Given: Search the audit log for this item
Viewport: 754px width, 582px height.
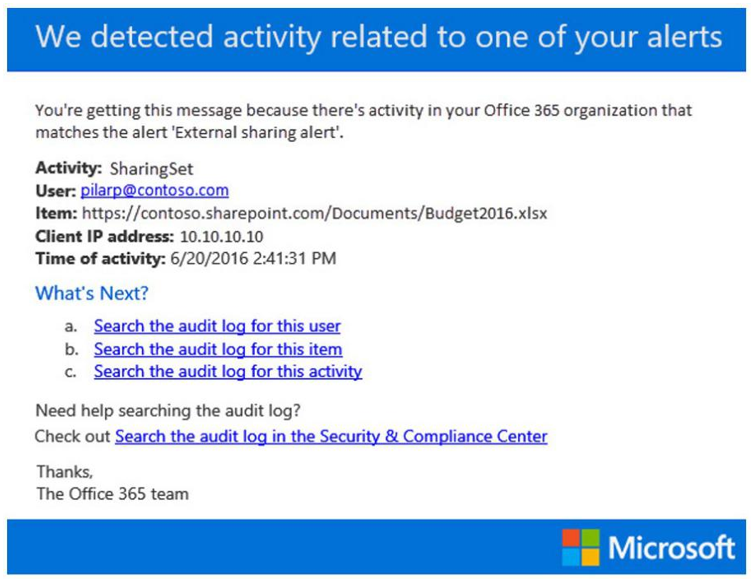Looking at the screenshot, I should (x=218, y=349).
